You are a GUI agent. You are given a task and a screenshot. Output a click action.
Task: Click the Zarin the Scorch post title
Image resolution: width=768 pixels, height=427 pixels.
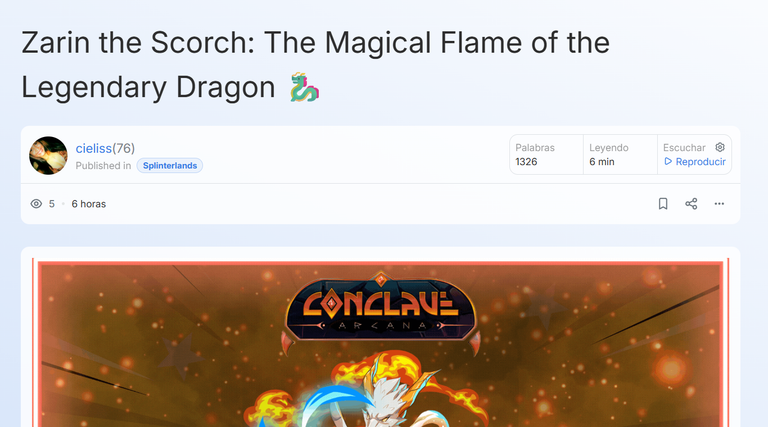click(315, 65)
